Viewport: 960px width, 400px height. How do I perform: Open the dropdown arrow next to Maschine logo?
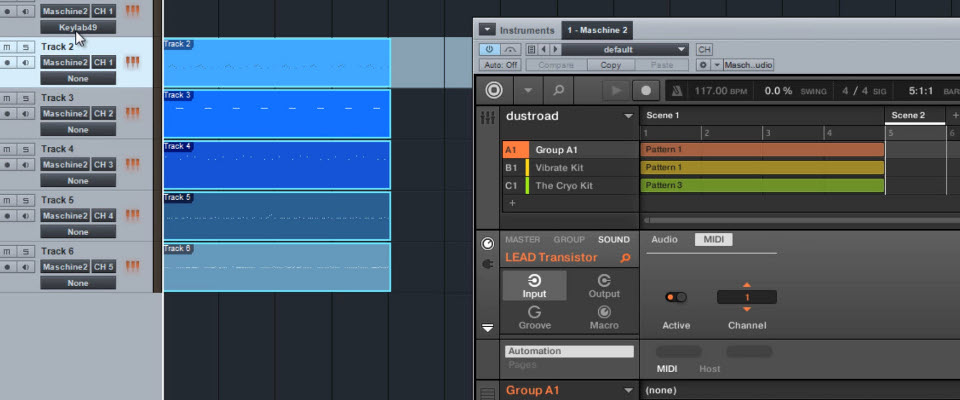point(527,91)
